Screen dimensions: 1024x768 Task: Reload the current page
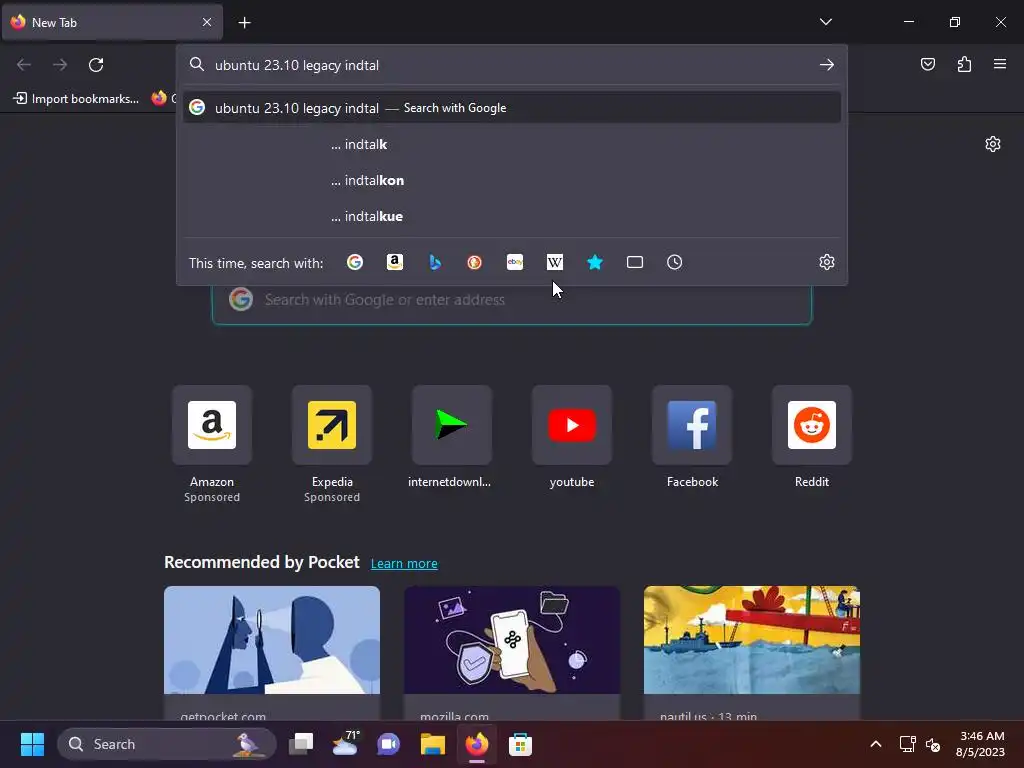[96, 65]
